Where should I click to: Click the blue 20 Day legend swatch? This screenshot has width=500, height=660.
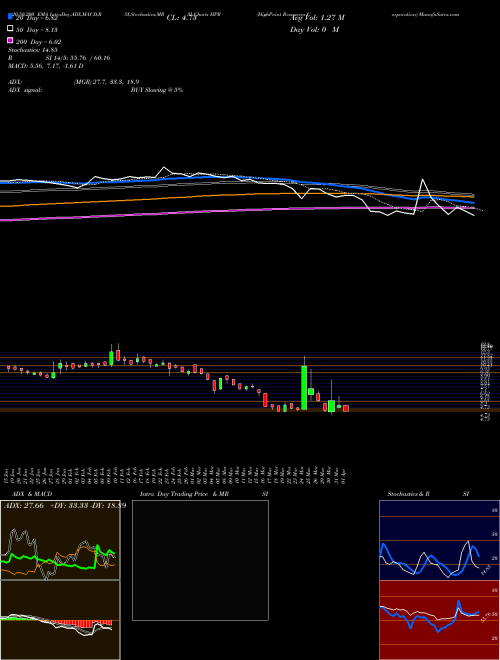(10, 17)
